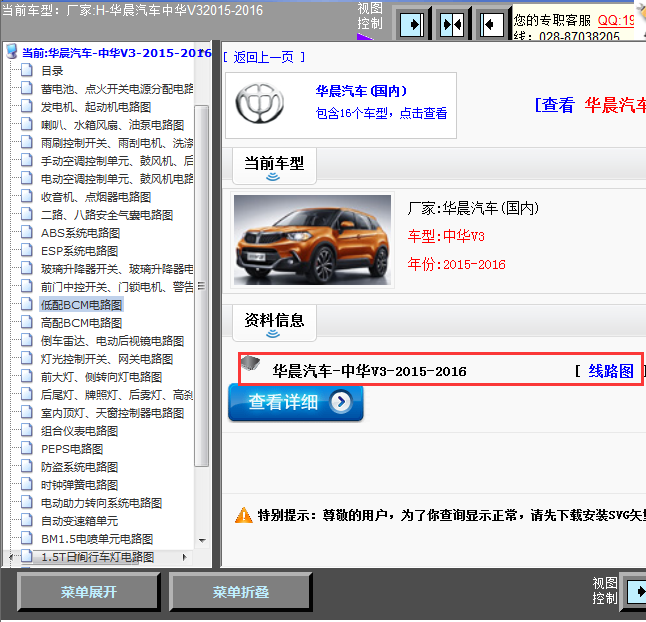Click the warning triangle icon near 特别提示
The height and width of the screenshot is (622, 646).
click(x=243, y=515)
